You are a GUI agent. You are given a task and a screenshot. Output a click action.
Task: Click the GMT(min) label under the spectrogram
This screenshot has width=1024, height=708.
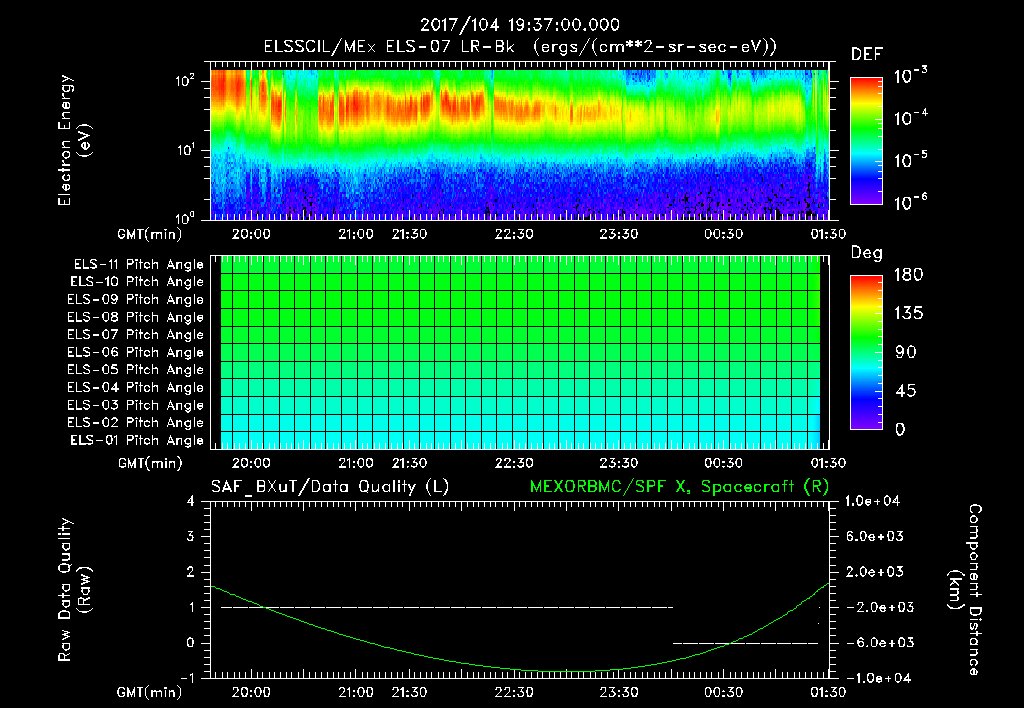[150, 234]
